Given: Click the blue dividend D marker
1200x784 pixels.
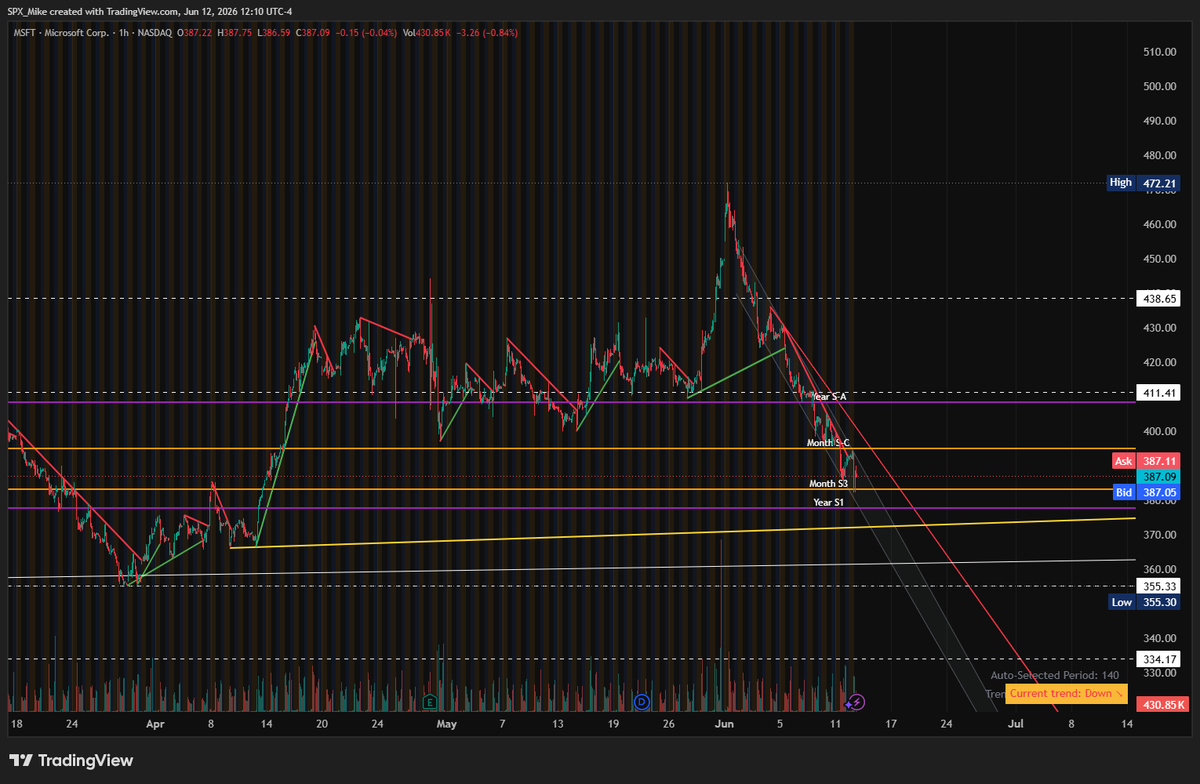Looking at the screenshot, I should pyautogui.click(x=642, y=701).
